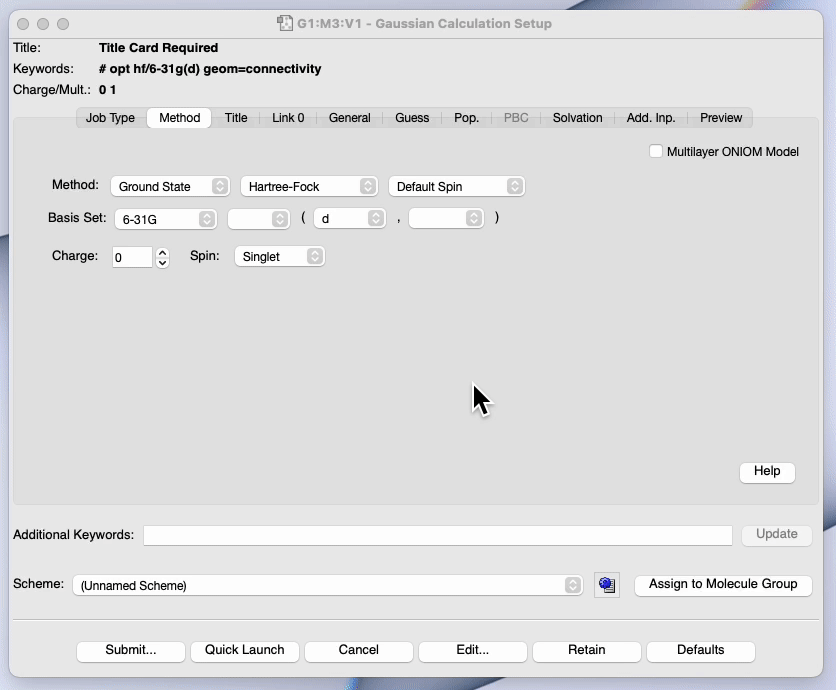
Task: Open the Add. Inp. tab
Action: (651, 118)
